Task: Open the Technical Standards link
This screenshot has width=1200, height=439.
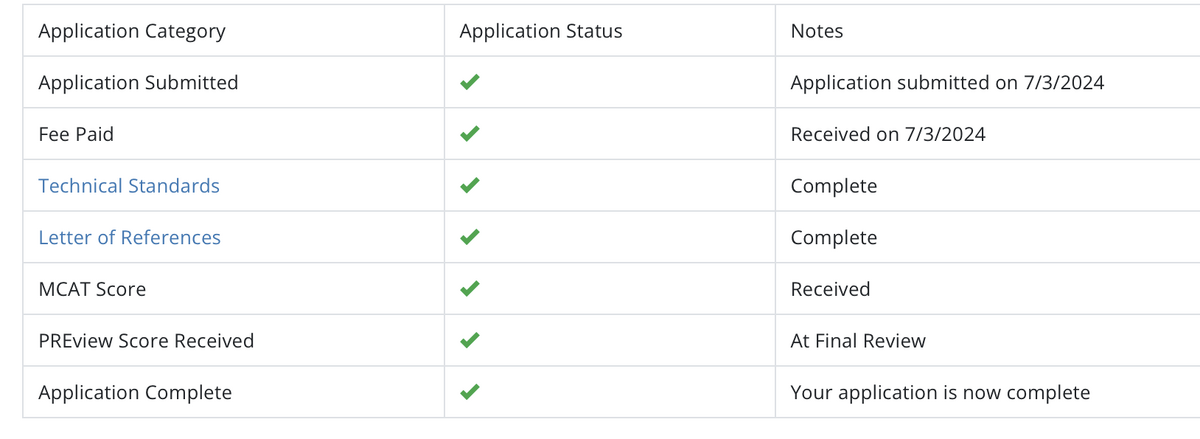Action: click(129, 186)
